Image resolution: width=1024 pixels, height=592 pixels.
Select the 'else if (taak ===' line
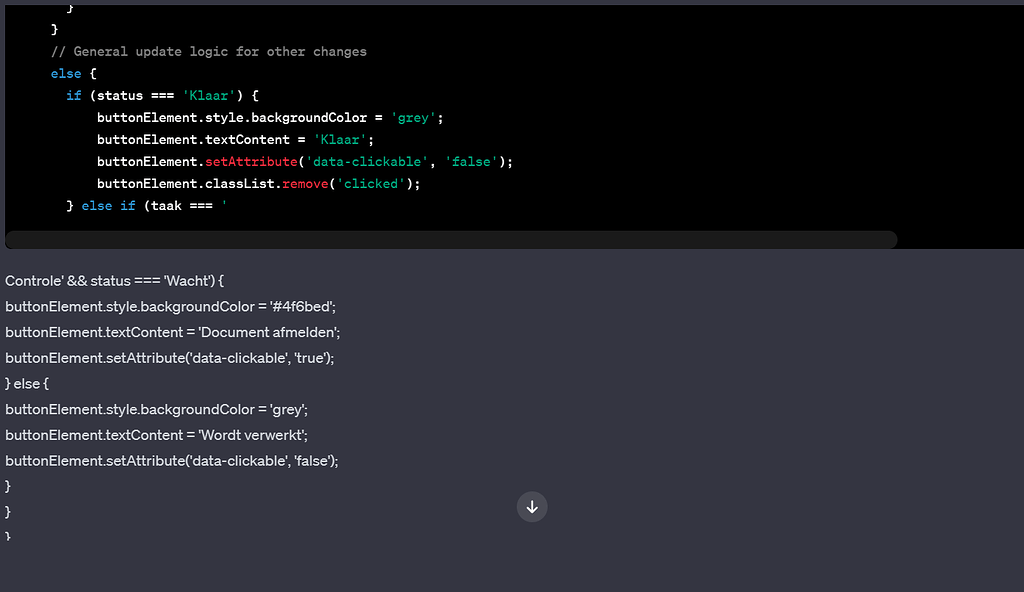point(145,205)
